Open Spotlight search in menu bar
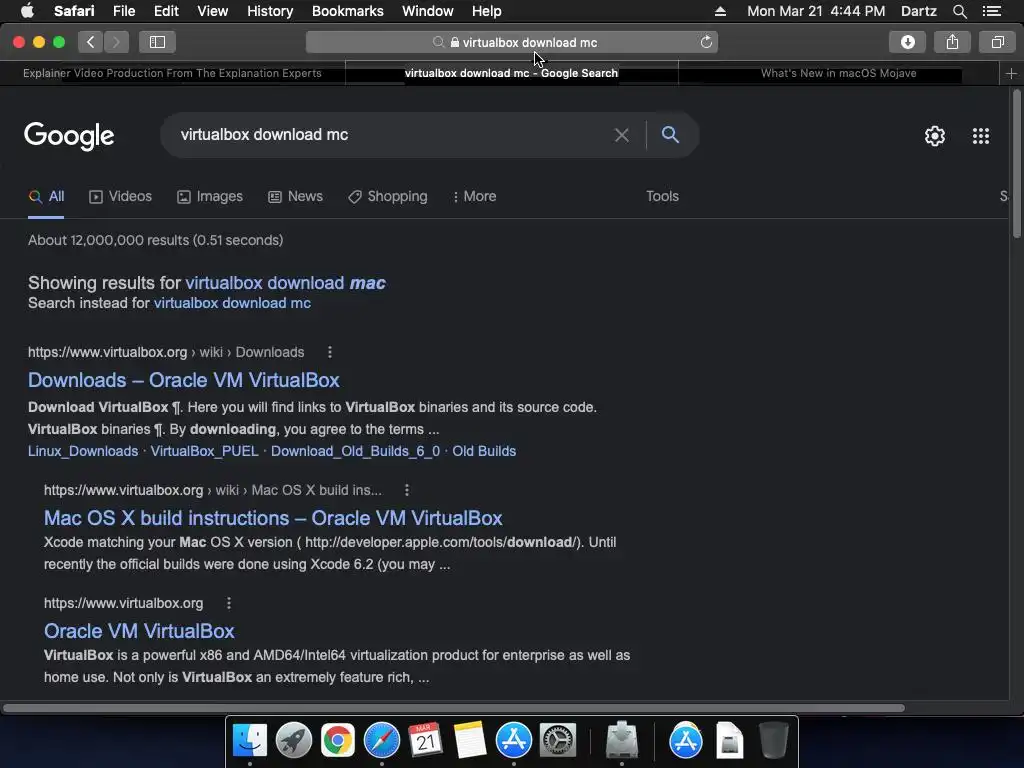The image size is (1024, 768). tap(959, 11)
